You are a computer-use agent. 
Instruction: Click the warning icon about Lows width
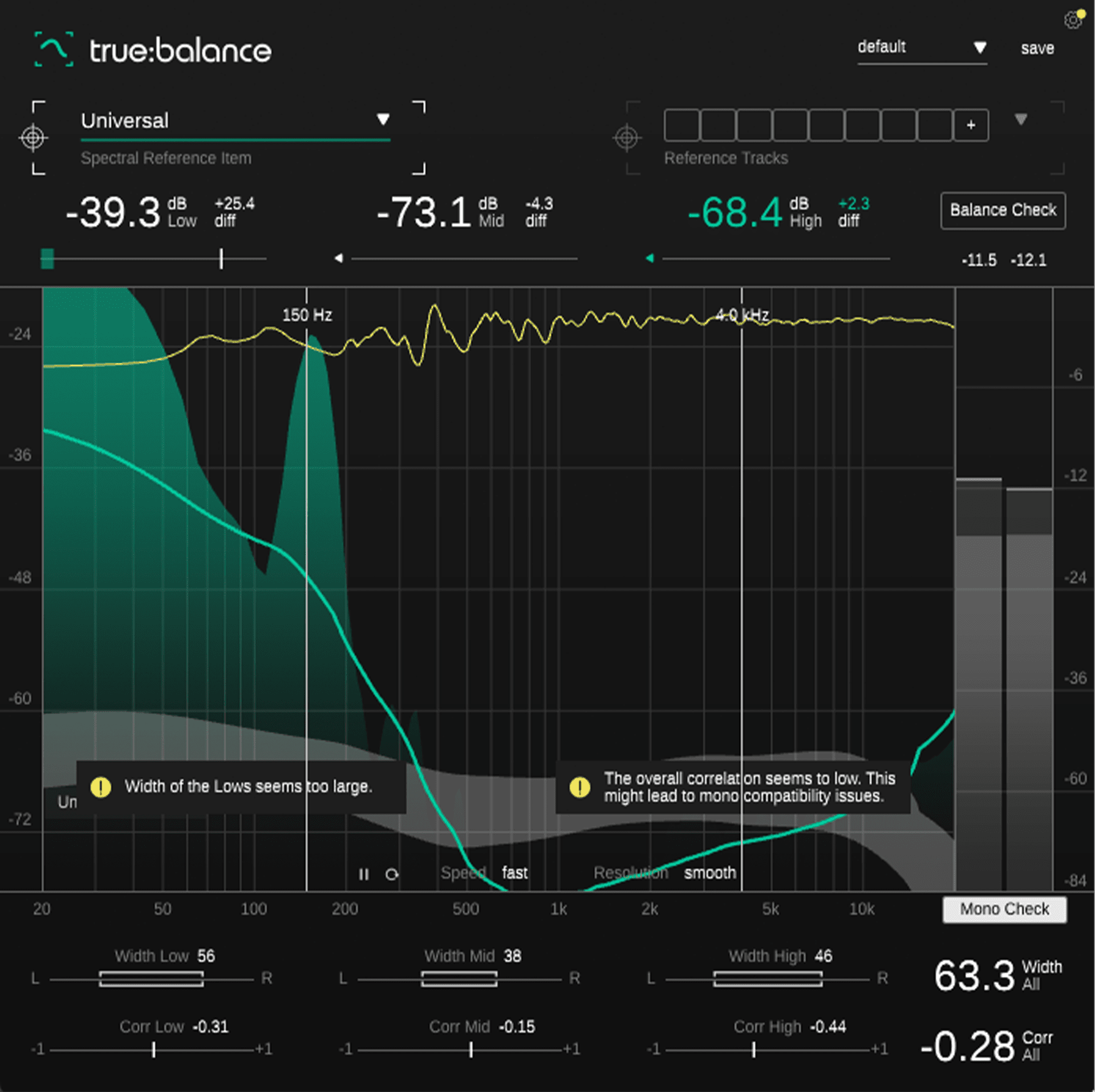tap(102, 787)
